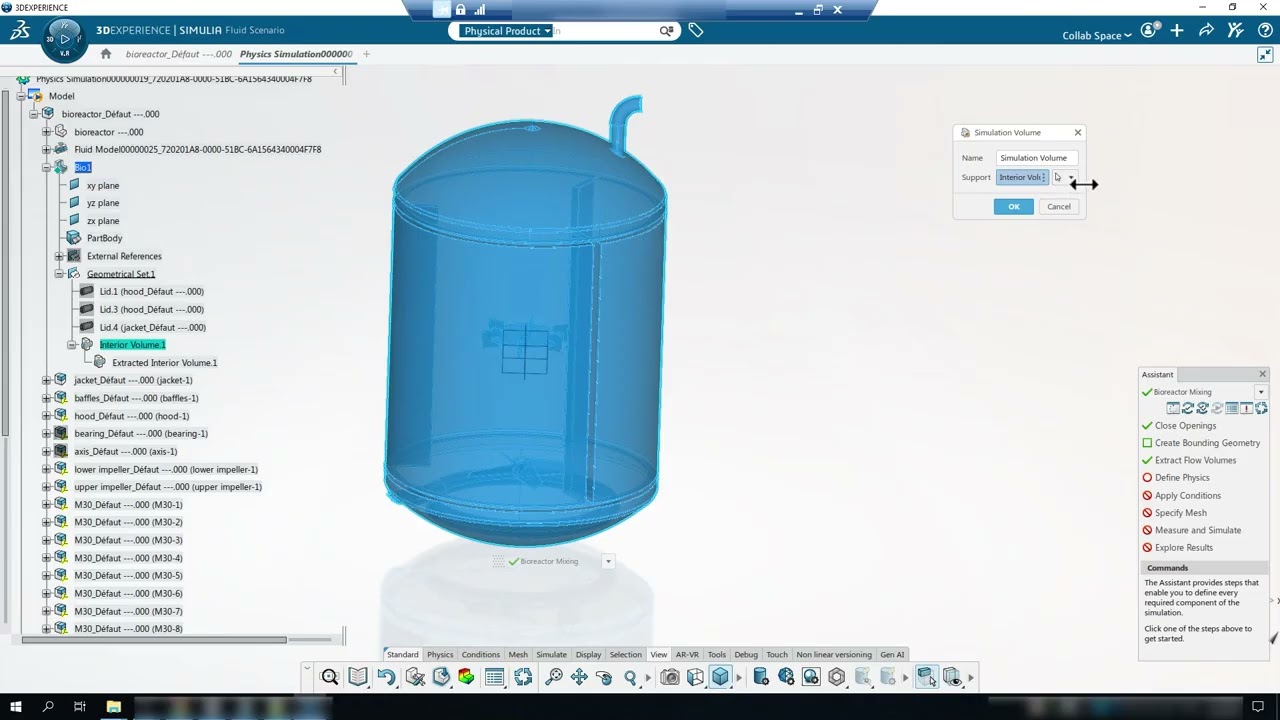This screenshot has width=1280, height=720.
Task: Click the Close Openings step
Action: tap(1185, 426)
